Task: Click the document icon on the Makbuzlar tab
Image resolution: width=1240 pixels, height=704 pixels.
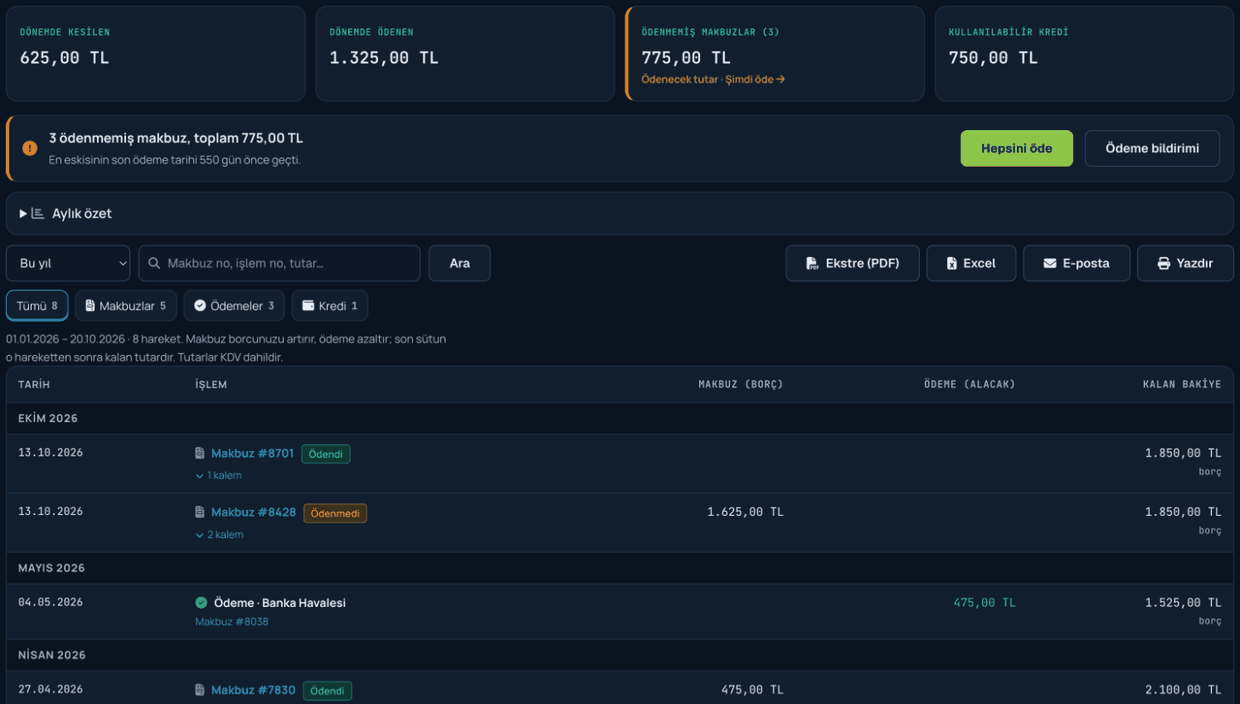Action: click(90, 306)
